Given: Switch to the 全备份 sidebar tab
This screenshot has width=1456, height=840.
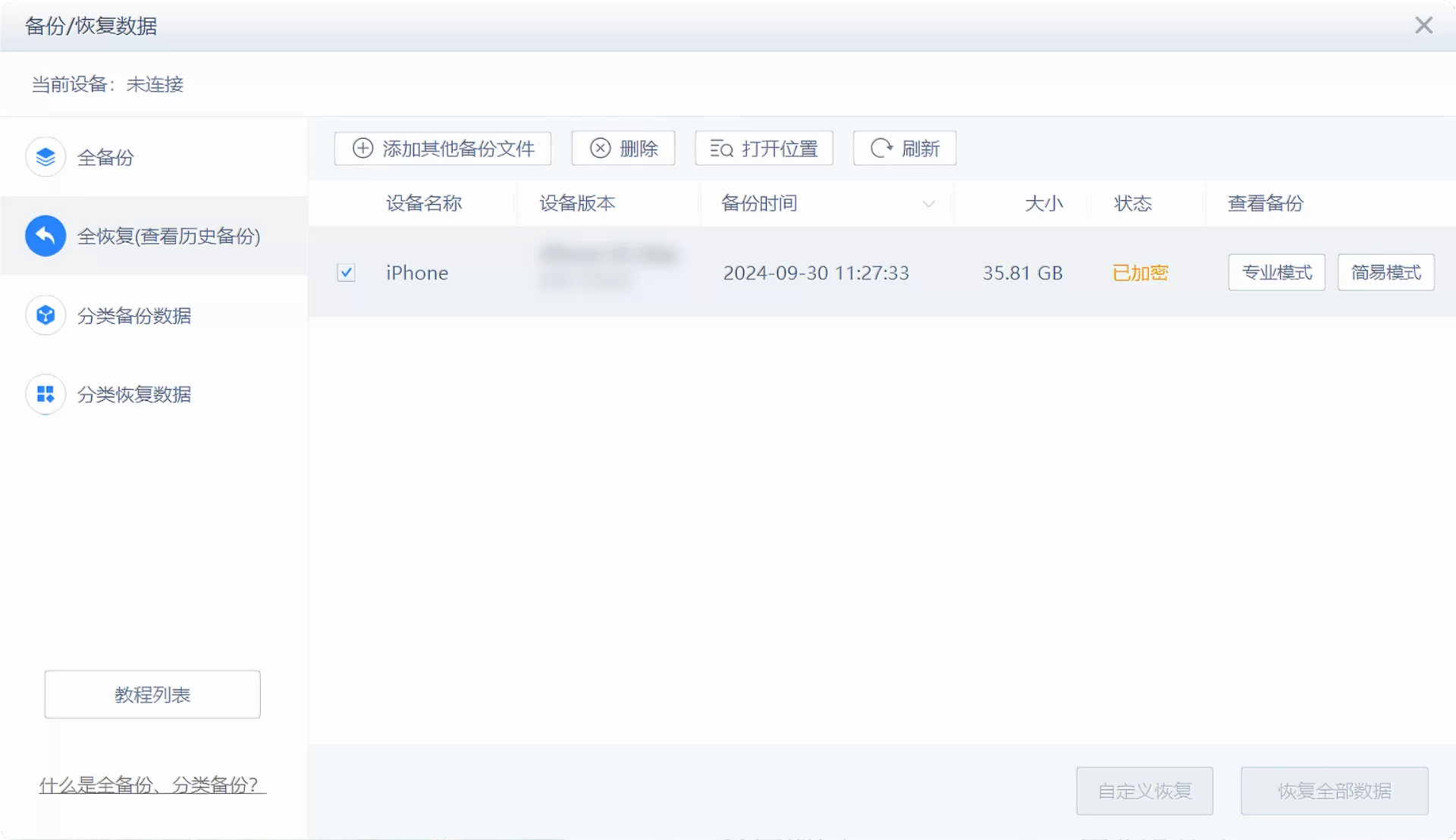Looking at the screenshot, I should coord(105,157).
